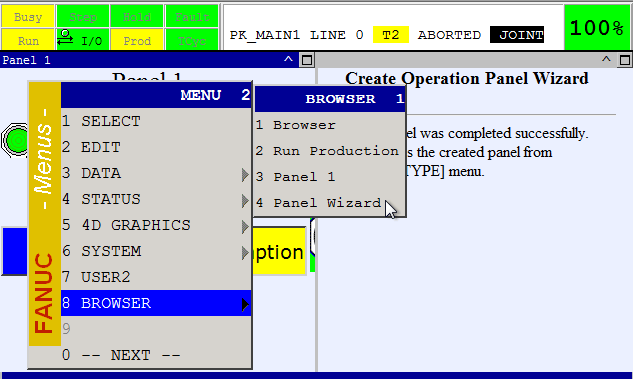633x379 pixels.
Task: Click the blue button on Panel 1
Action: pos(15,251)
